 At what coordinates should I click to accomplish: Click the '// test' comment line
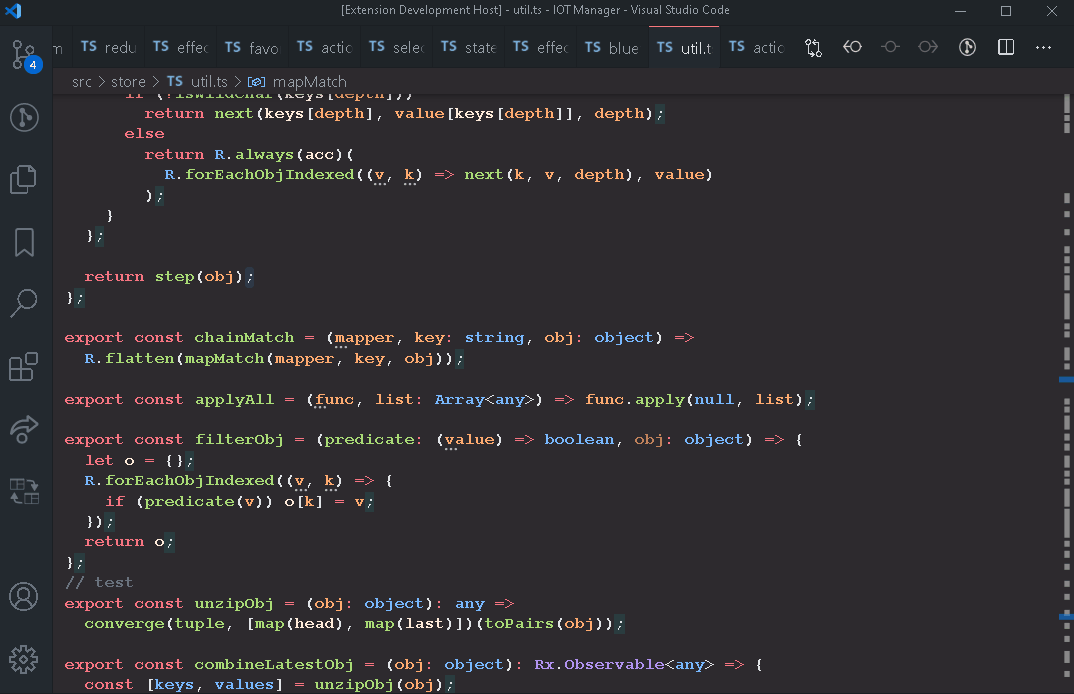pos(99,582)
